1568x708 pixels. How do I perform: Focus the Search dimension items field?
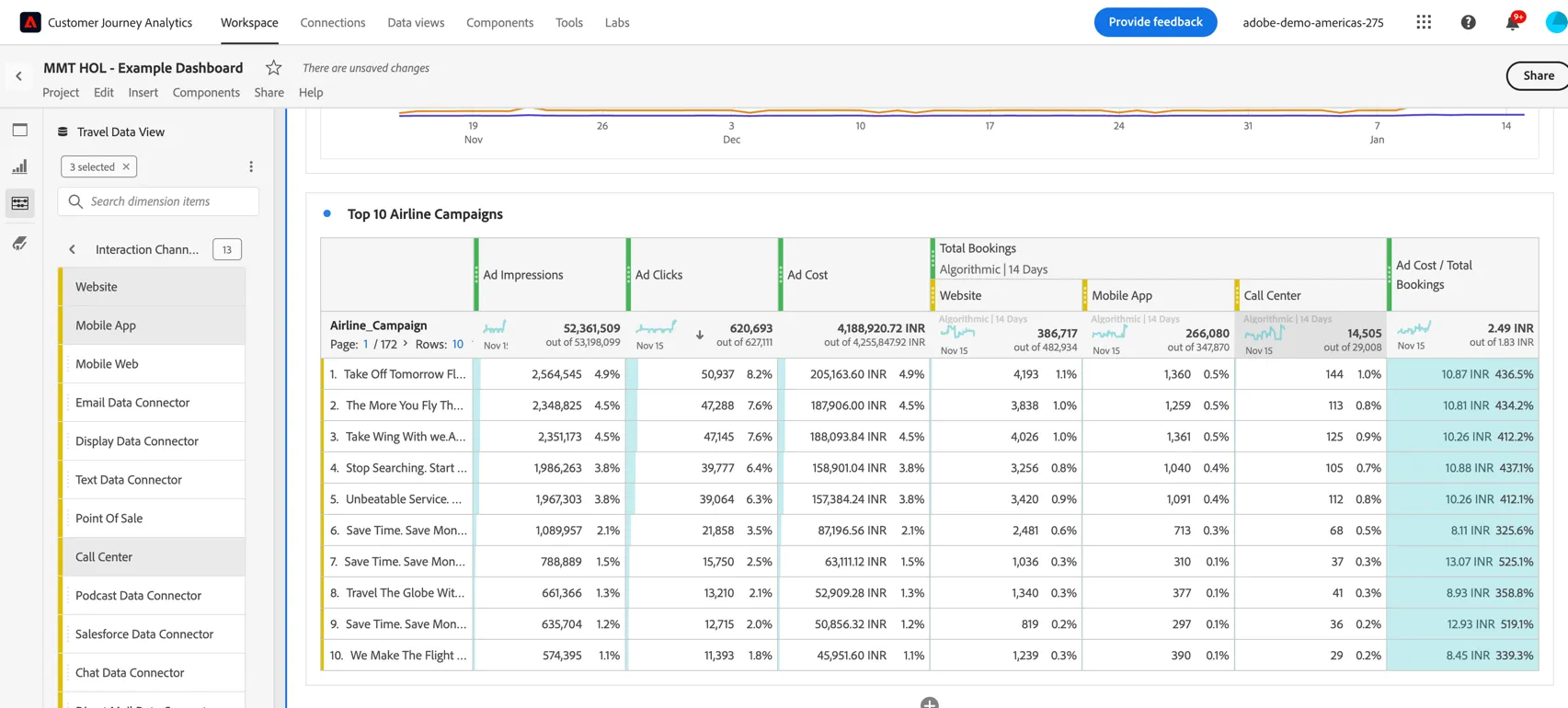pos(158,201)
